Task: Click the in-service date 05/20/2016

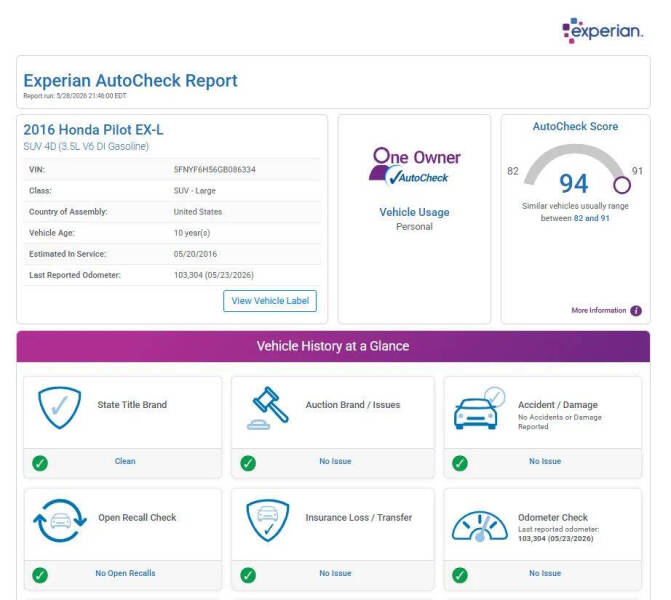Action: (195, 254)
